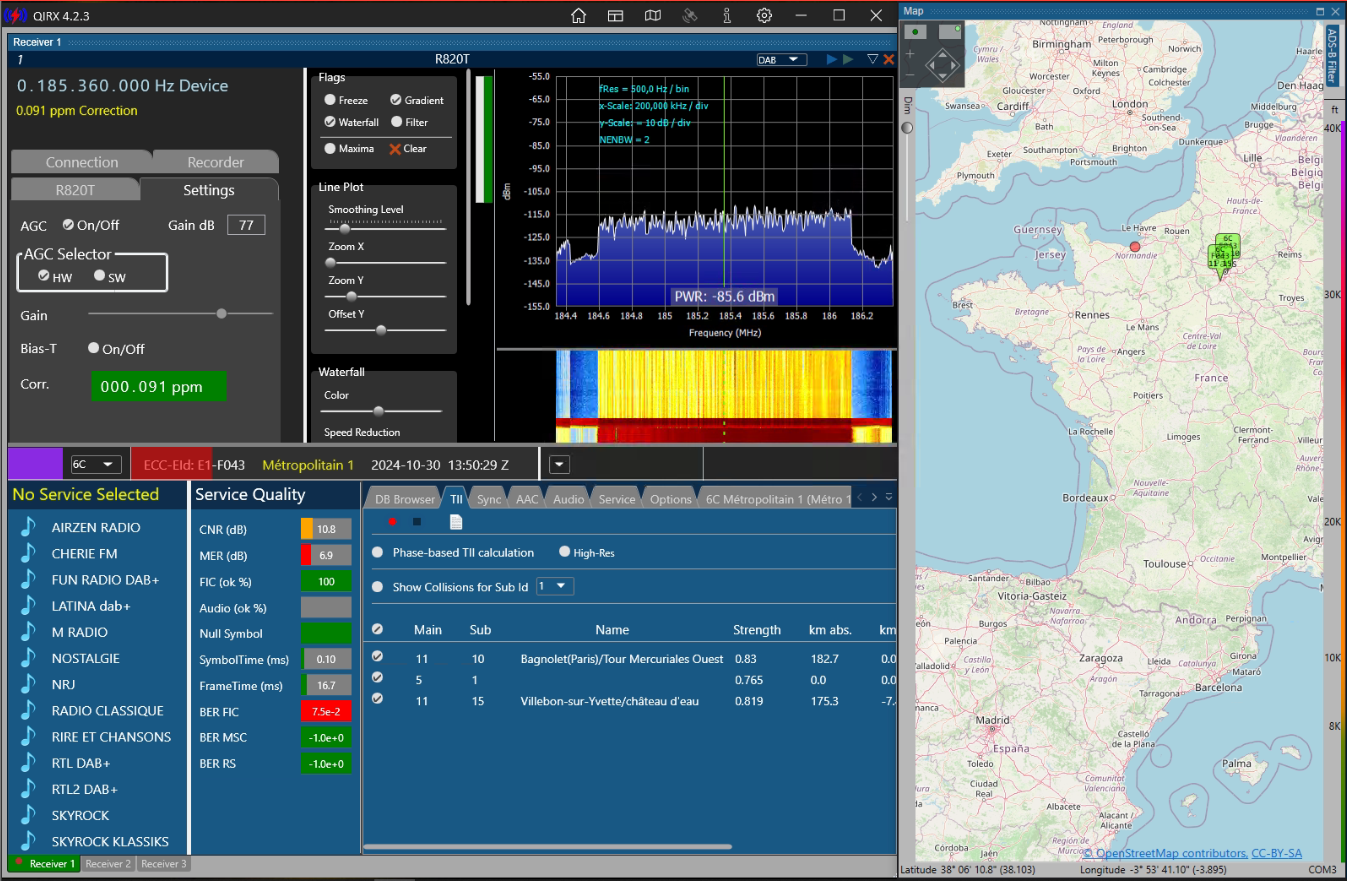The width and height of the screenshot is (1347, 881).
Task: Open the DAB mode dropdown
Action: tap(781, 60)
